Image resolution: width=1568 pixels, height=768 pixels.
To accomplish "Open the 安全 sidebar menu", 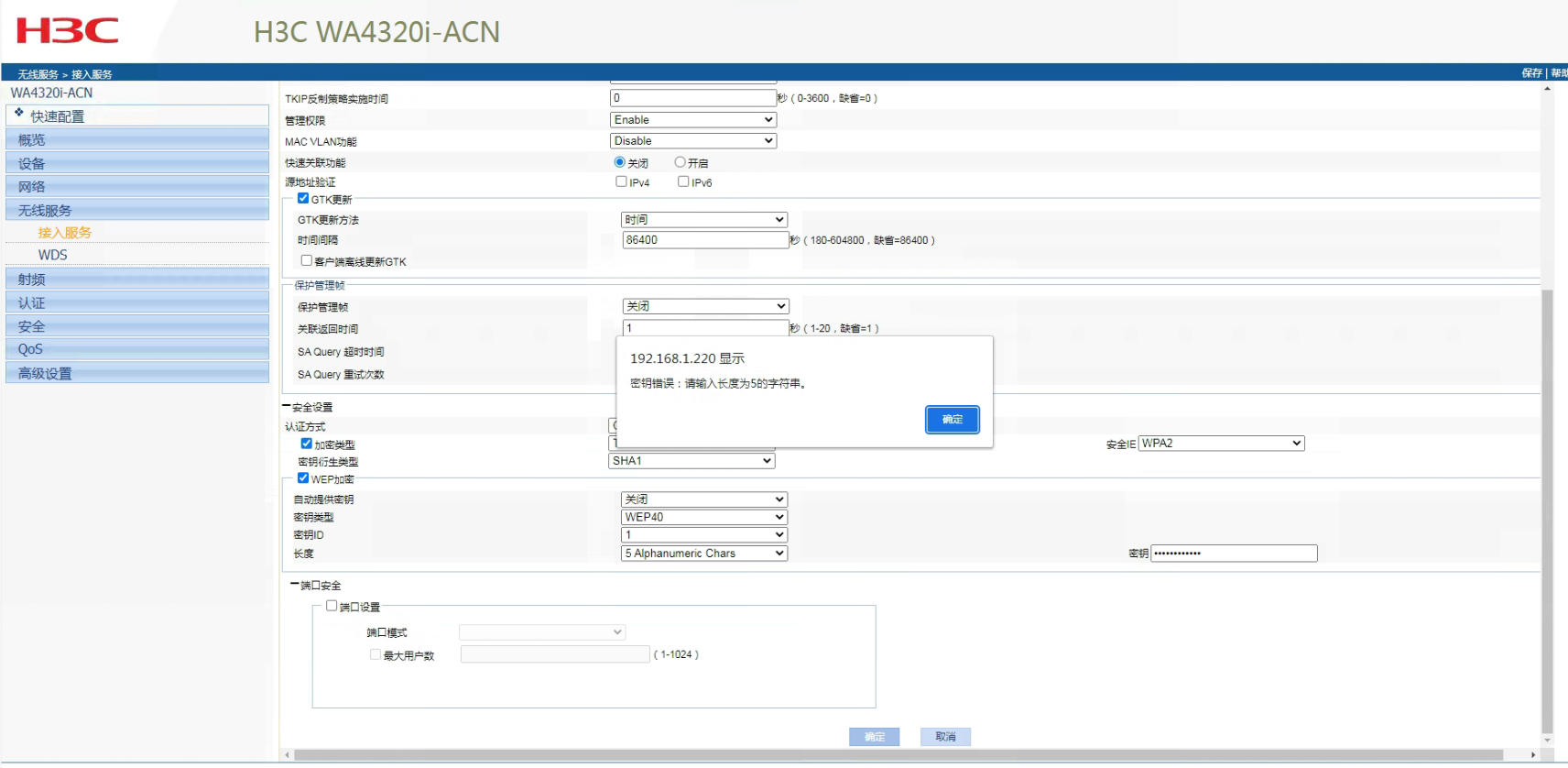I will 137,325.
